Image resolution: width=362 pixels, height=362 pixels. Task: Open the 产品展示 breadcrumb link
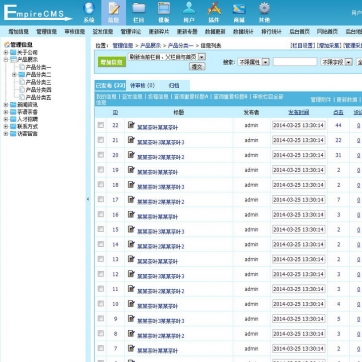tap(151, 45)
